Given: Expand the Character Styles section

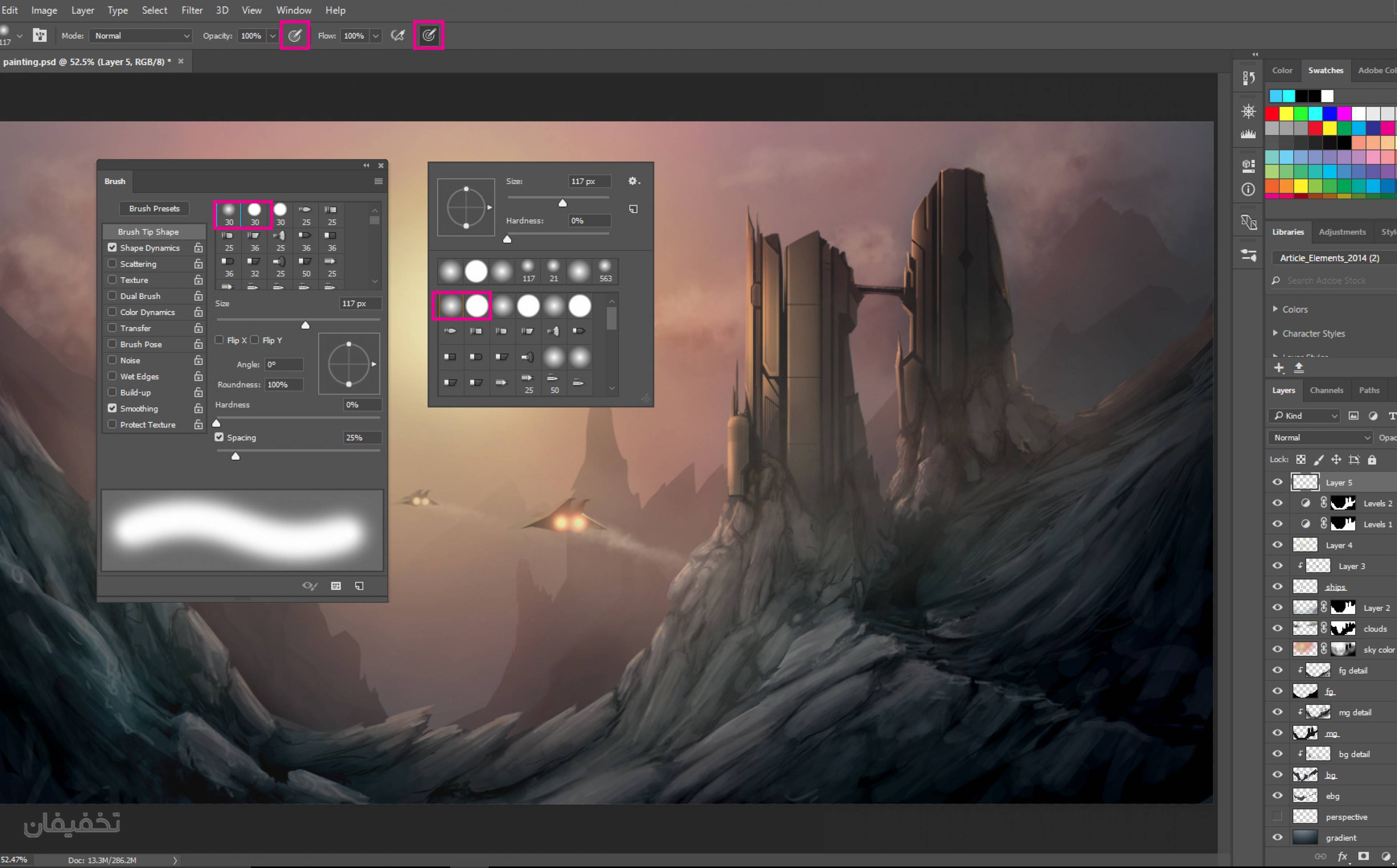Looking at the screenshot, I should tap(1275, 333).
